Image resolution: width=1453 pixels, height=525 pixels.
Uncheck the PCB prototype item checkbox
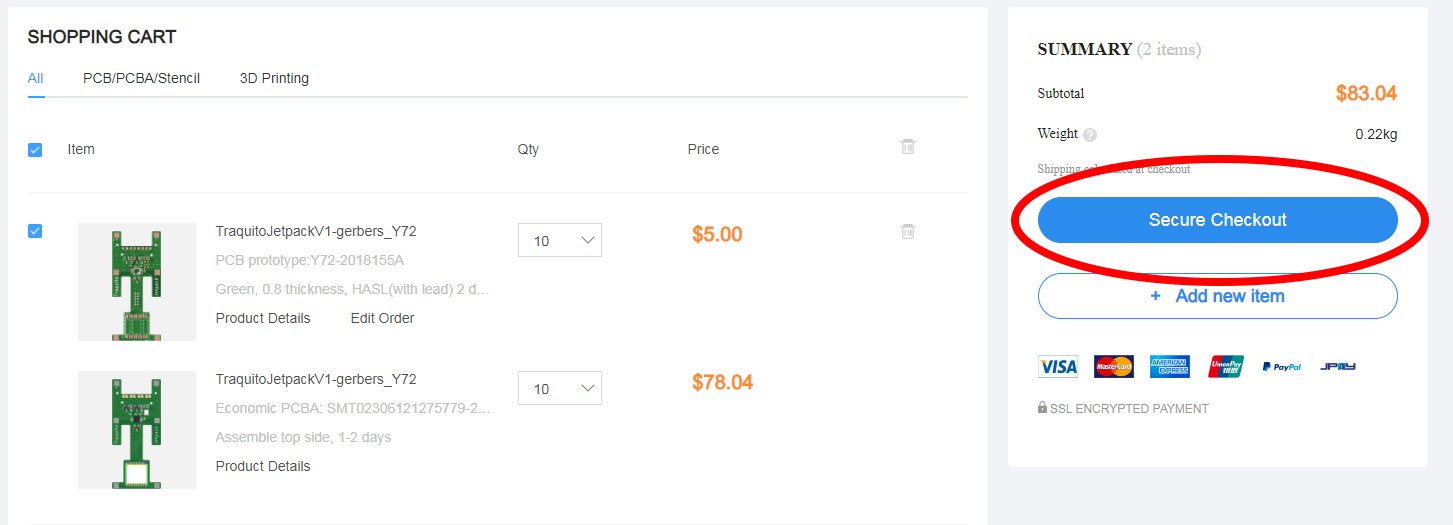(35, 231)
